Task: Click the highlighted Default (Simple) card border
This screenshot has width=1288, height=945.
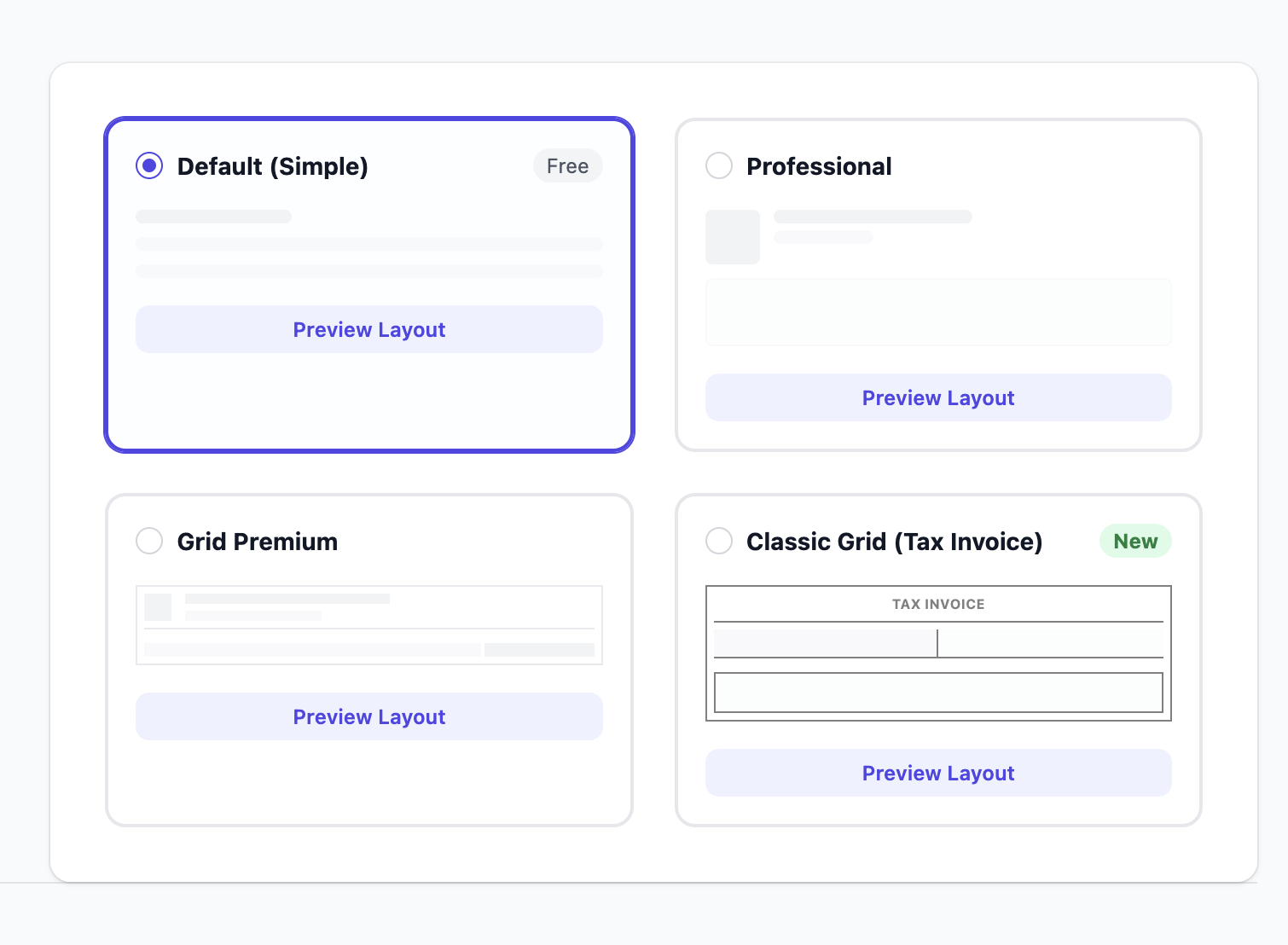Action: tap(368, 119)
